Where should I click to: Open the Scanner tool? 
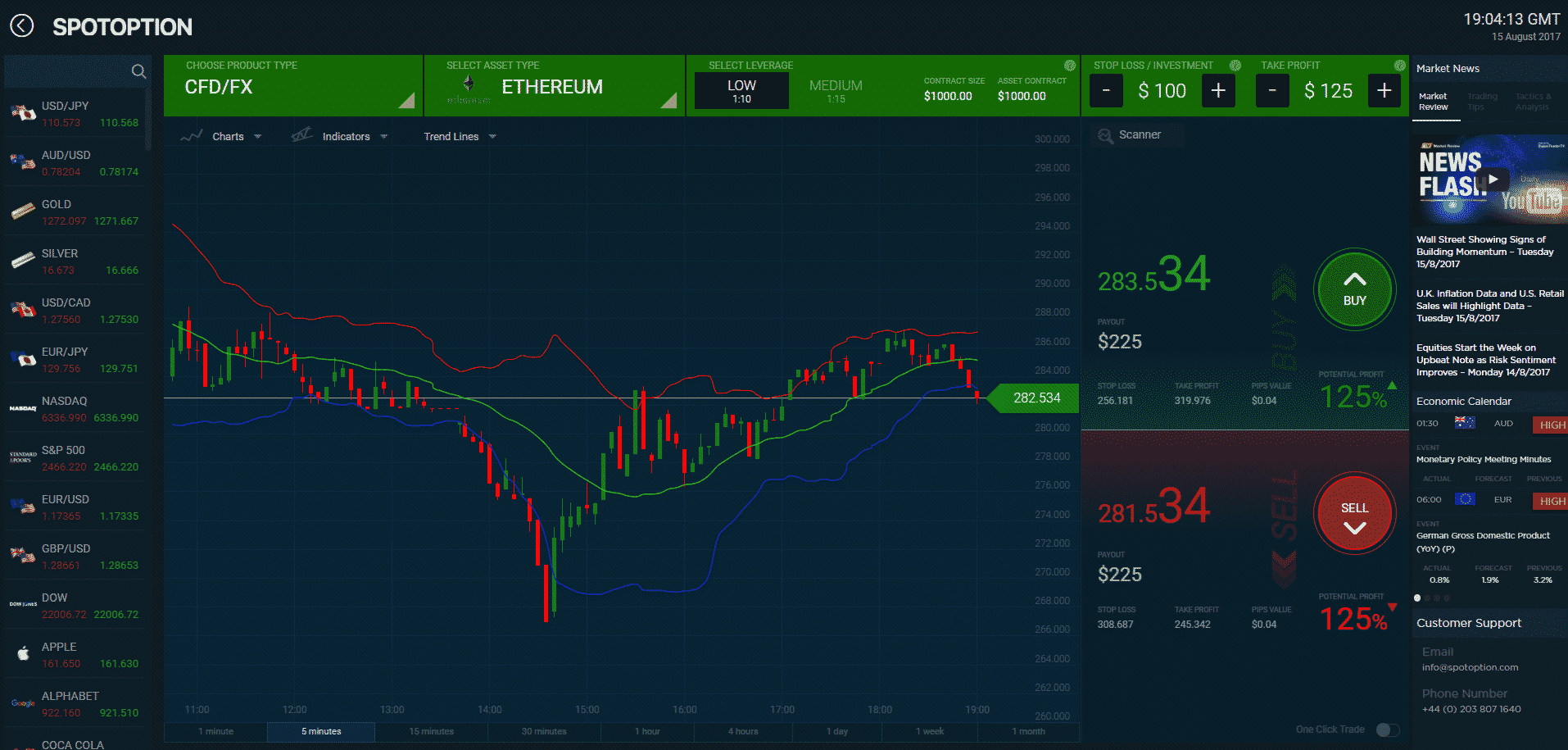point(1130,135)
